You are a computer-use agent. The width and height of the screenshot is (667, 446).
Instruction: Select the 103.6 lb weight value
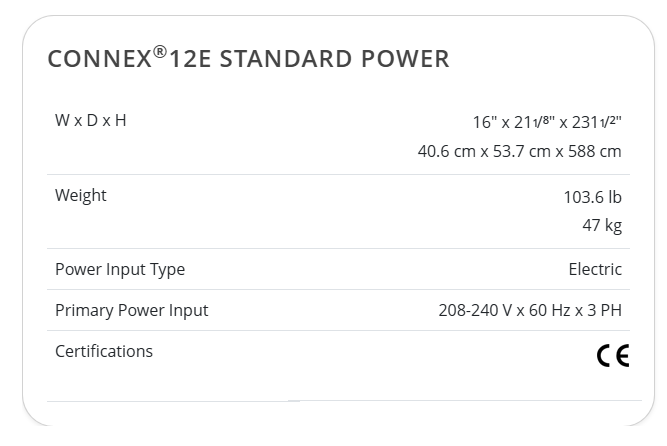(x=593, y=197)
